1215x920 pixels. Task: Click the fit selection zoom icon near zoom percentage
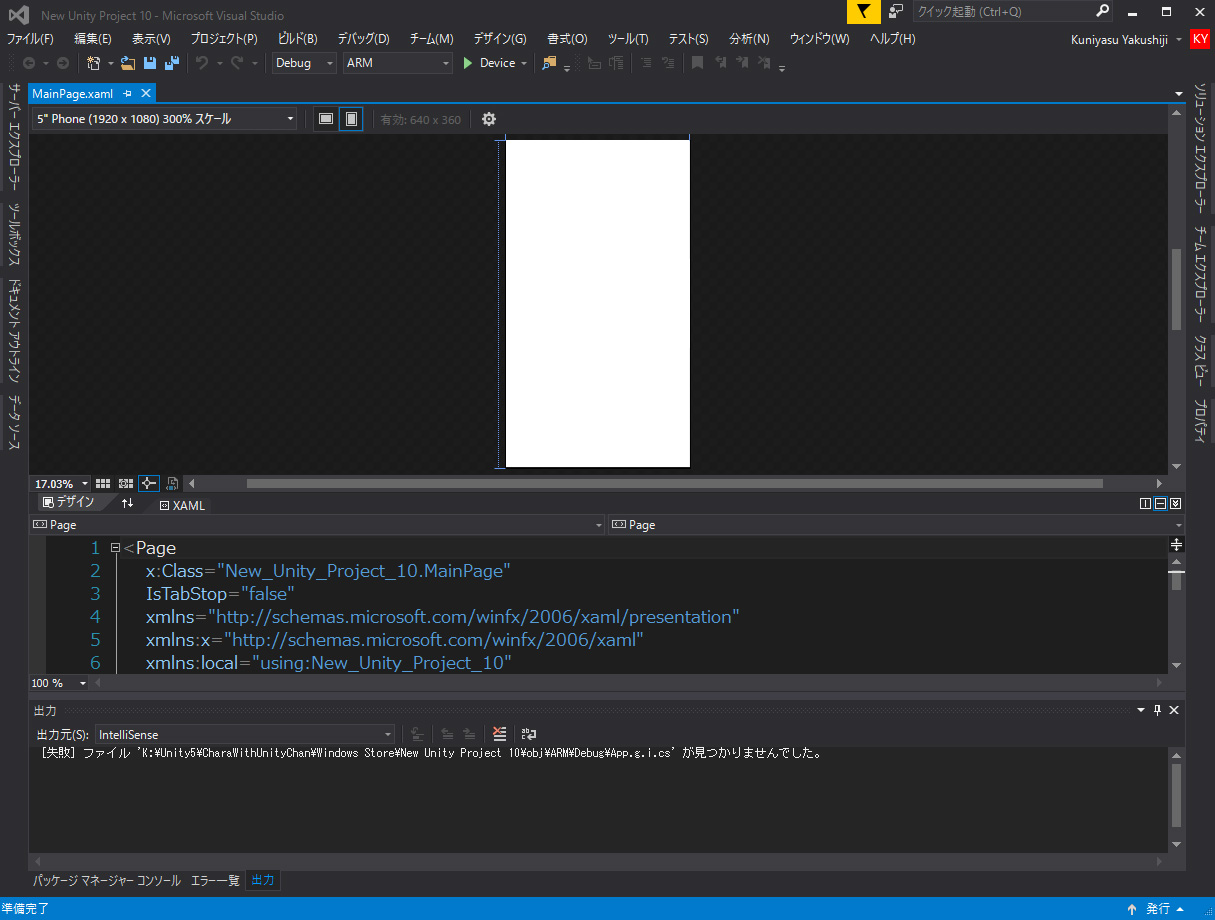pos(148,483)
